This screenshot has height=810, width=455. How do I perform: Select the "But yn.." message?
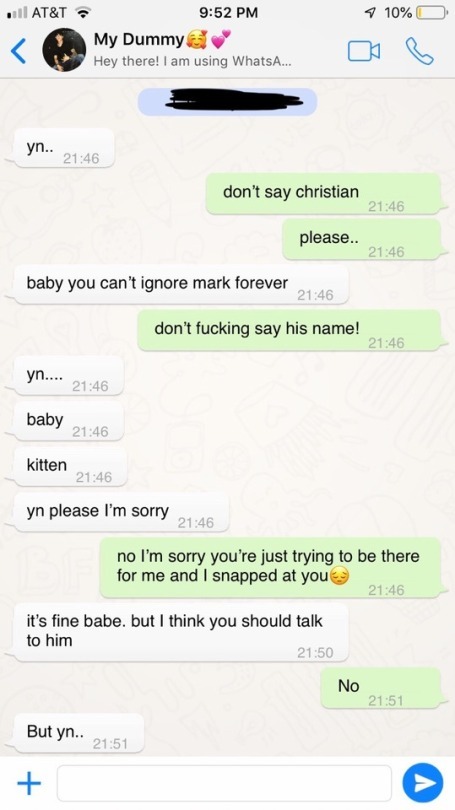point(79,733)
